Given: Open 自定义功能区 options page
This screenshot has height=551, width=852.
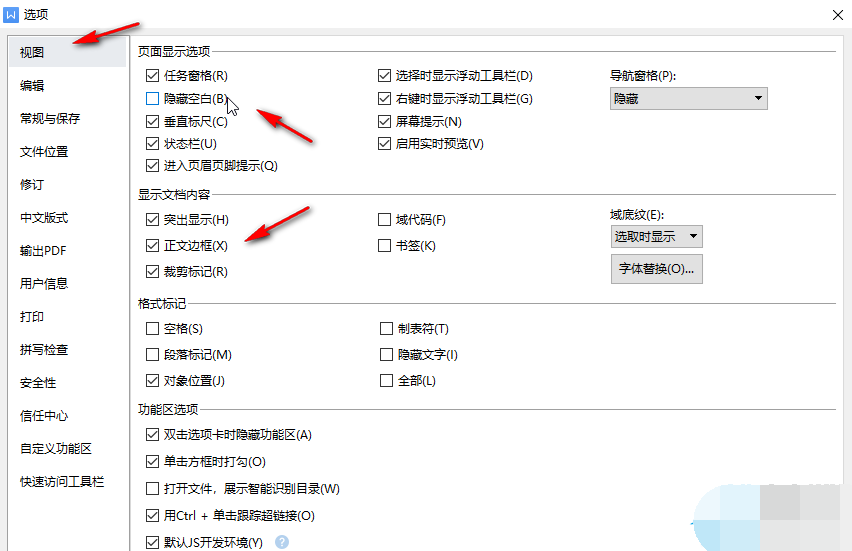Looking at the screenshot, I should click(56, 449).
